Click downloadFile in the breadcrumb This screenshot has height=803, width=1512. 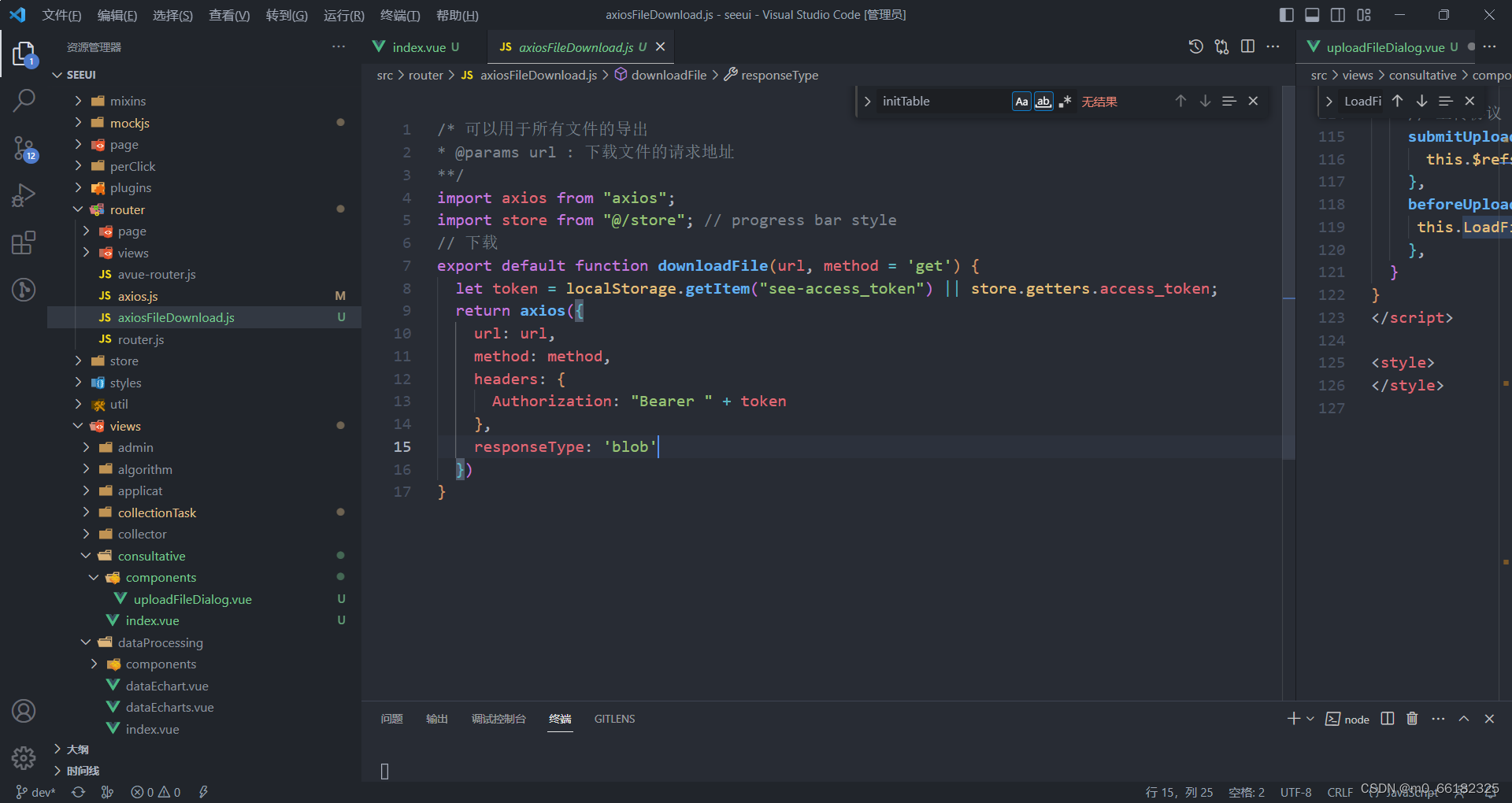pos(669,75)
